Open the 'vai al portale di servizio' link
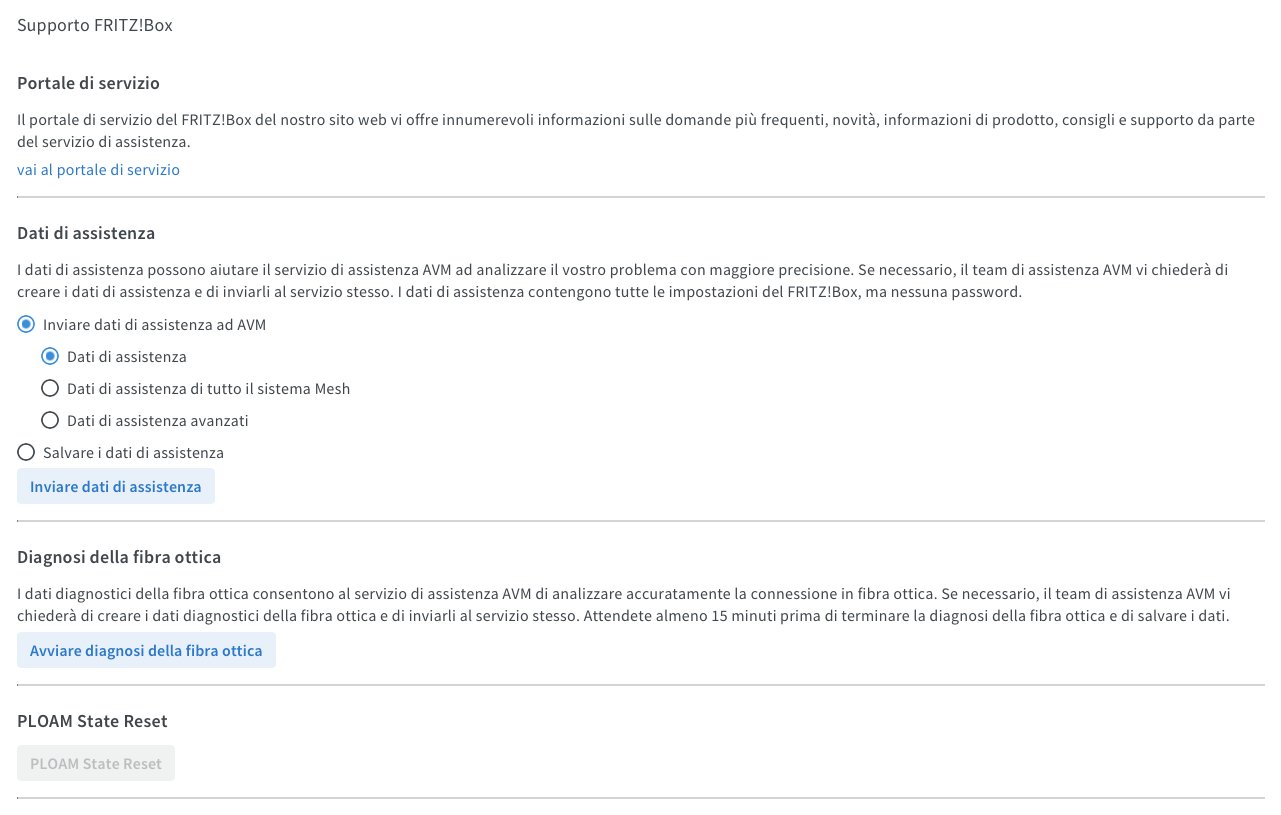Image resolution: width=1281 pixels, height=815 pixels. 98,170
